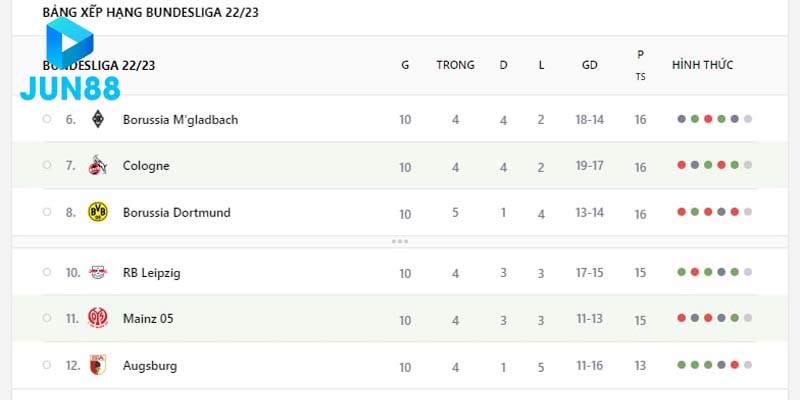Sort table by the GD column header

590,65
